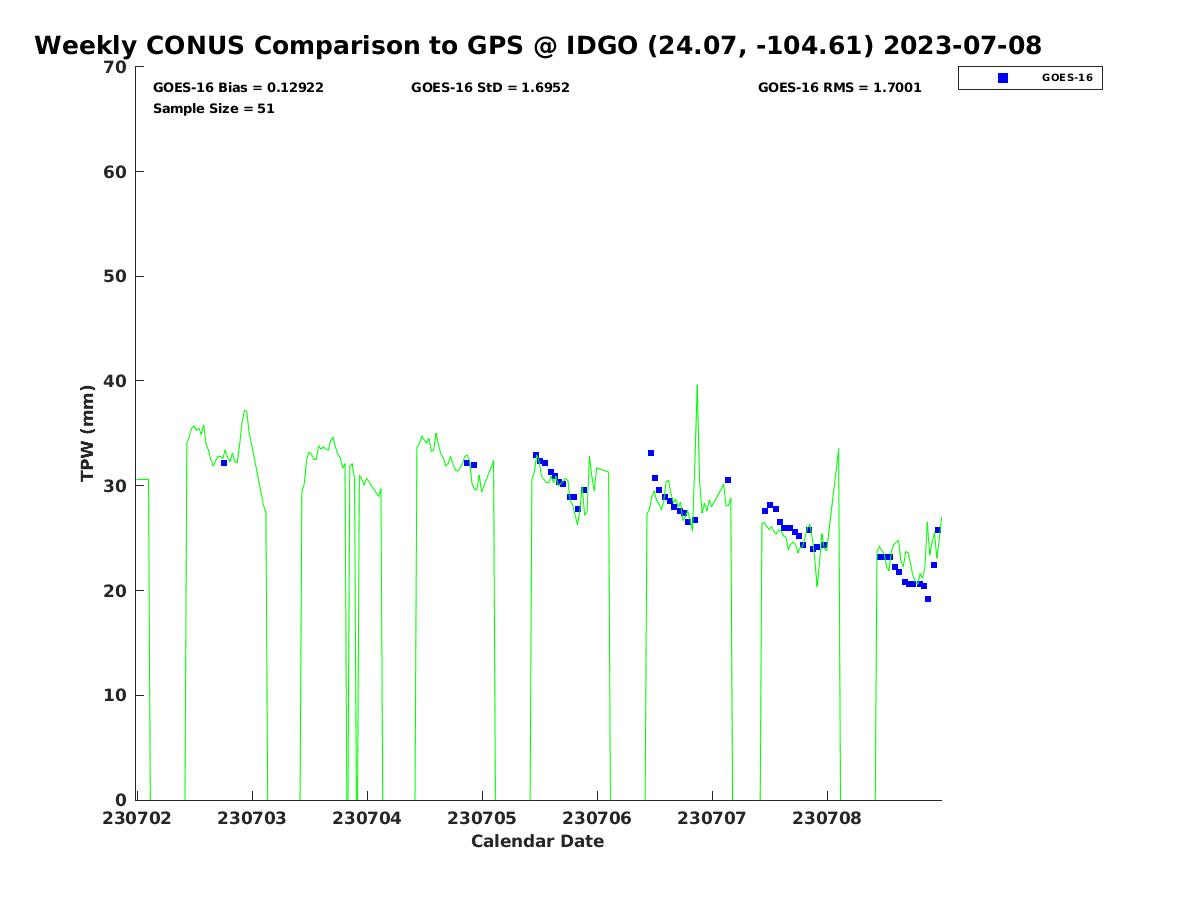Click the 230702 x-axis tick label

coord(137,818)
